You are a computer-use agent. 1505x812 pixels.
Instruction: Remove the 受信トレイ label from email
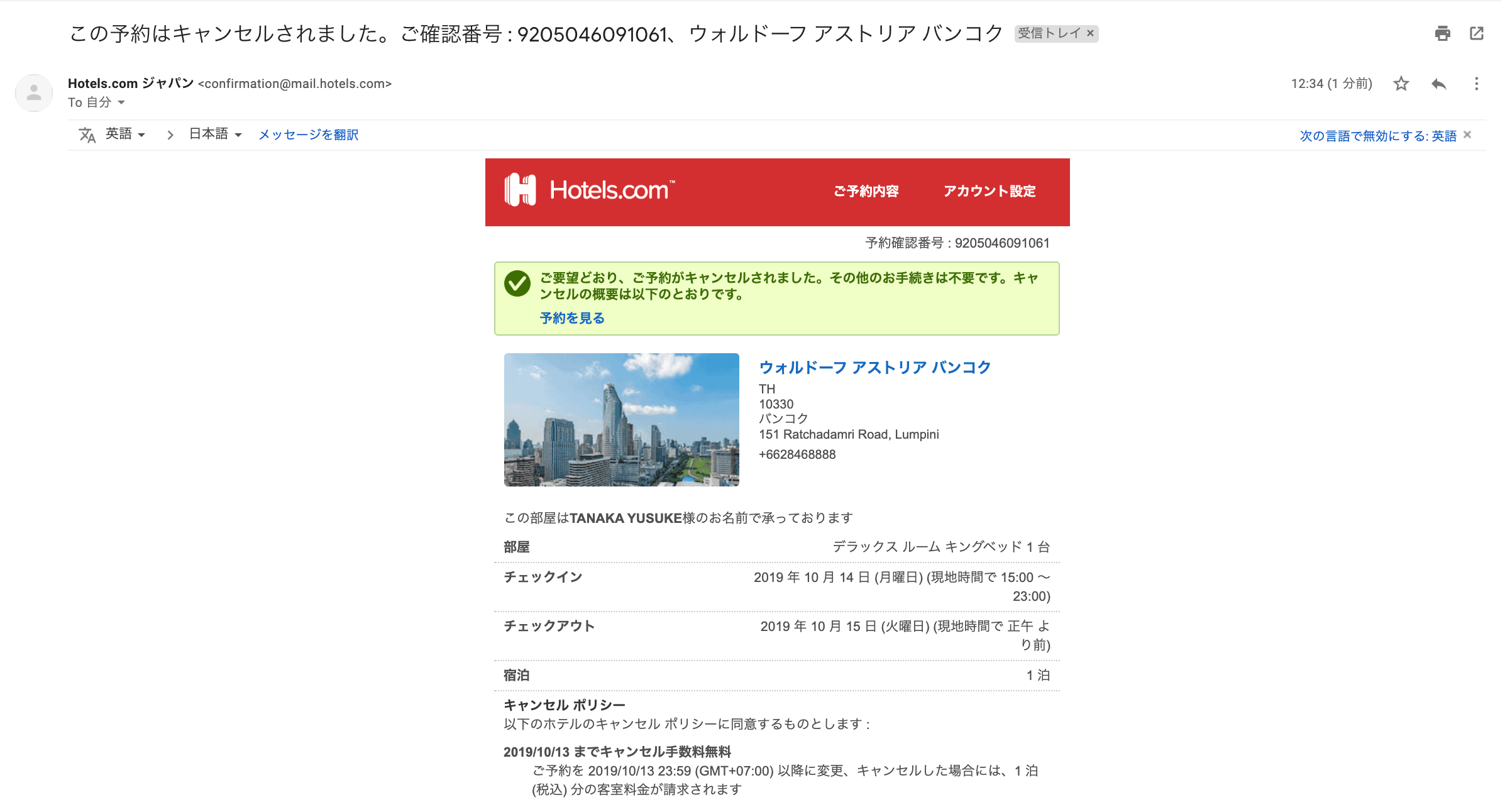point(1090,34)
